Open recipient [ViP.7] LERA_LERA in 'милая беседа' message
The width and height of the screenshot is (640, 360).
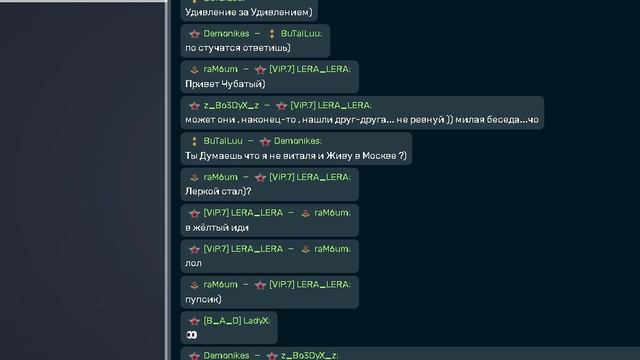[331, 105]
